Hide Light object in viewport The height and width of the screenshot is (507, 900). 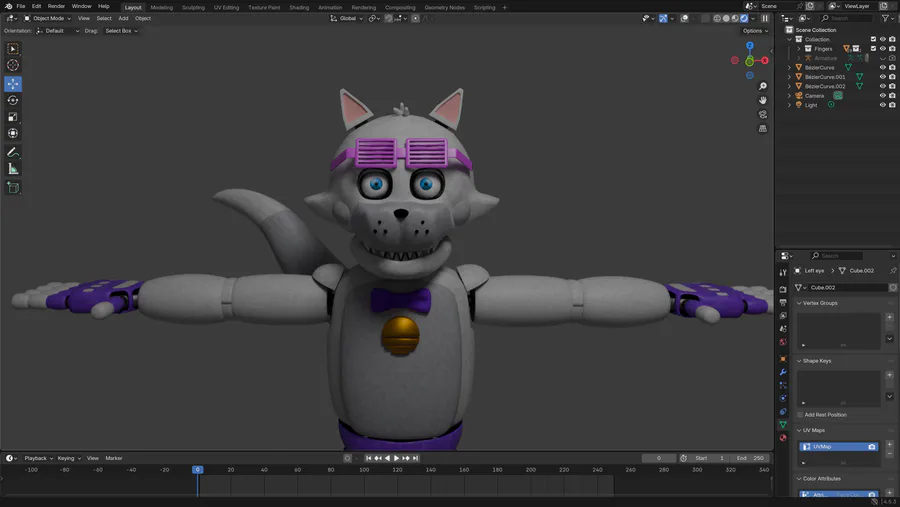click(x=883, y=105)
